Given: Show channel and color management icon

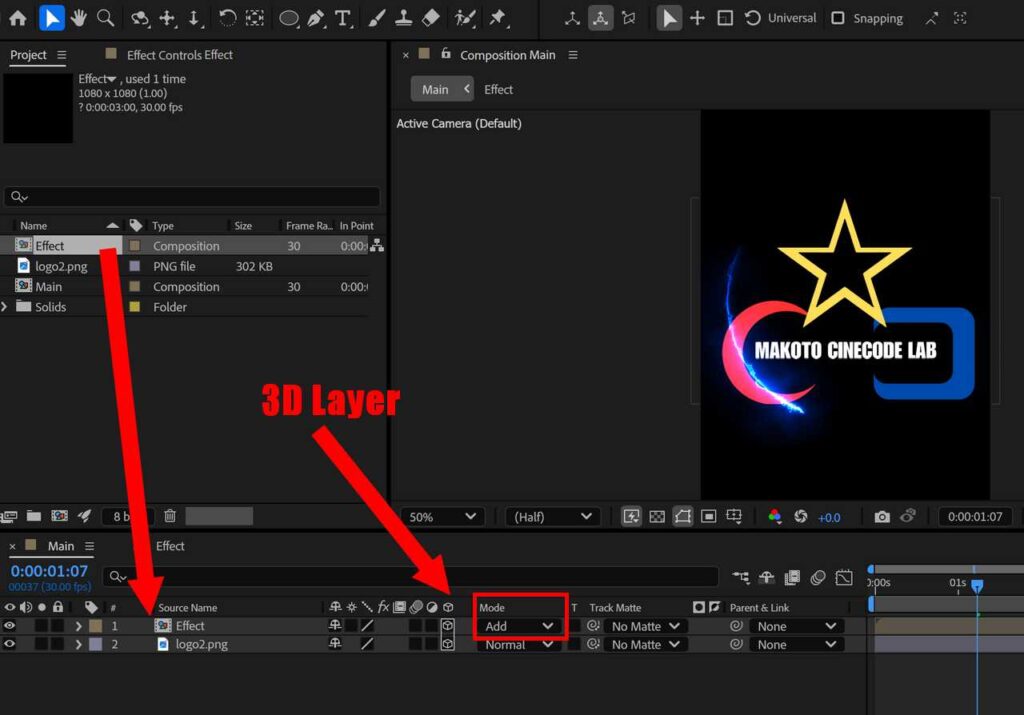Looking at the screenshot, I should point(775,516).
